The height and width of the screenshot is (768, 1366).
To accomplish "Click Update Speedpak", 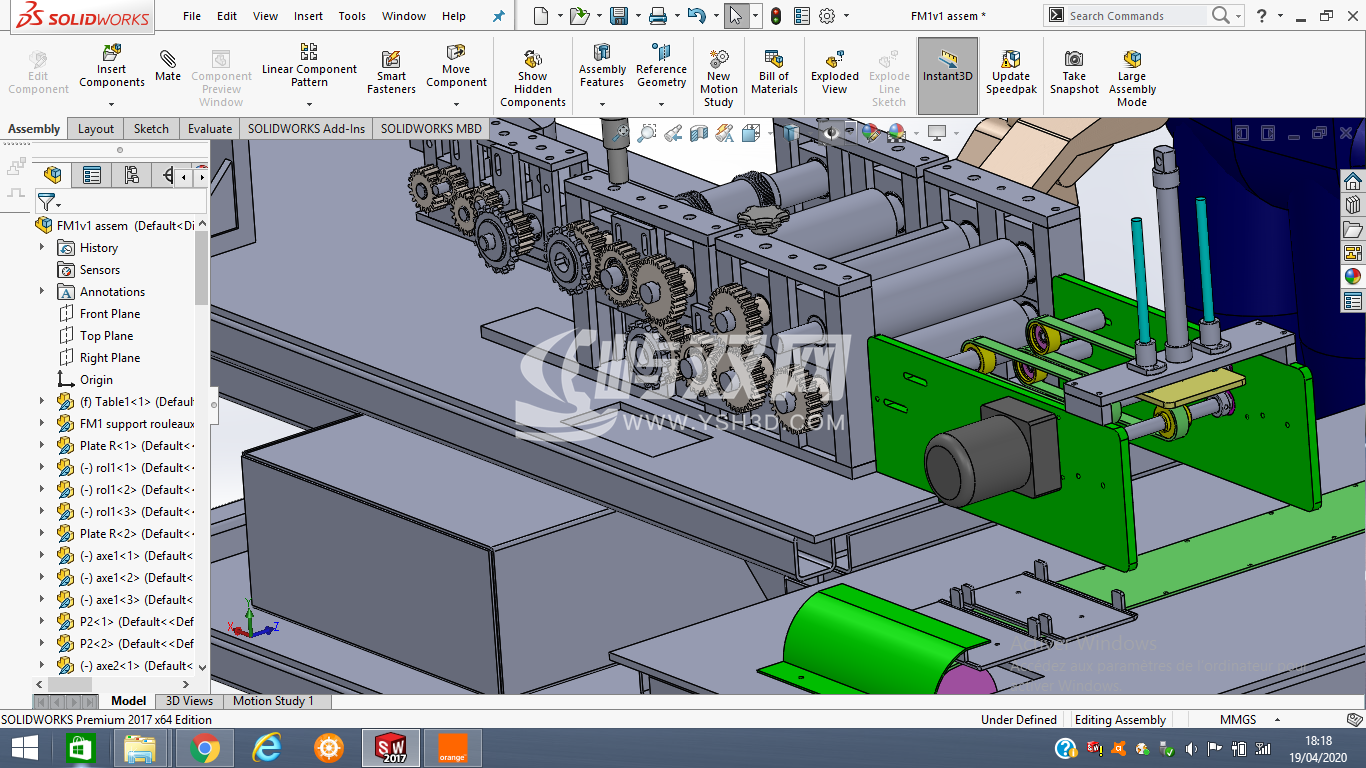I will tap(1011, 73).
